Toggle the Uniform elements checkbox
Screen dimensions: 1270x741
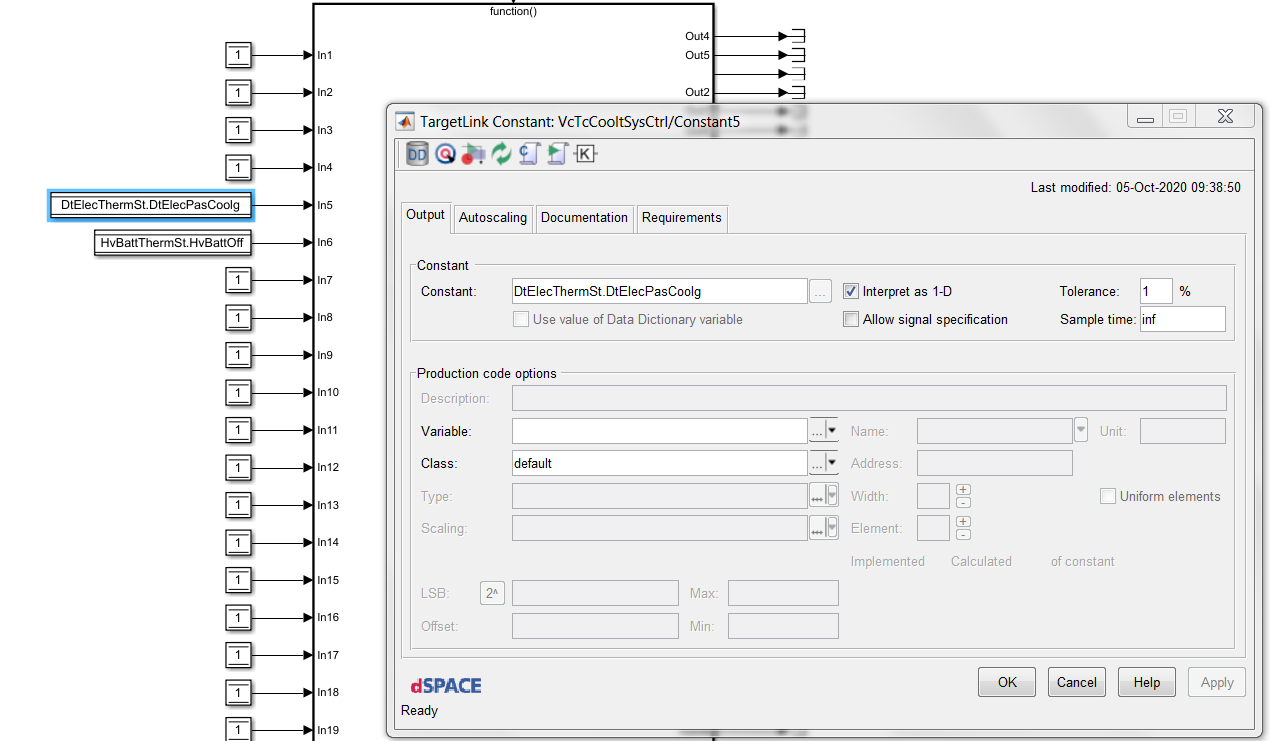click(1108, 496)
